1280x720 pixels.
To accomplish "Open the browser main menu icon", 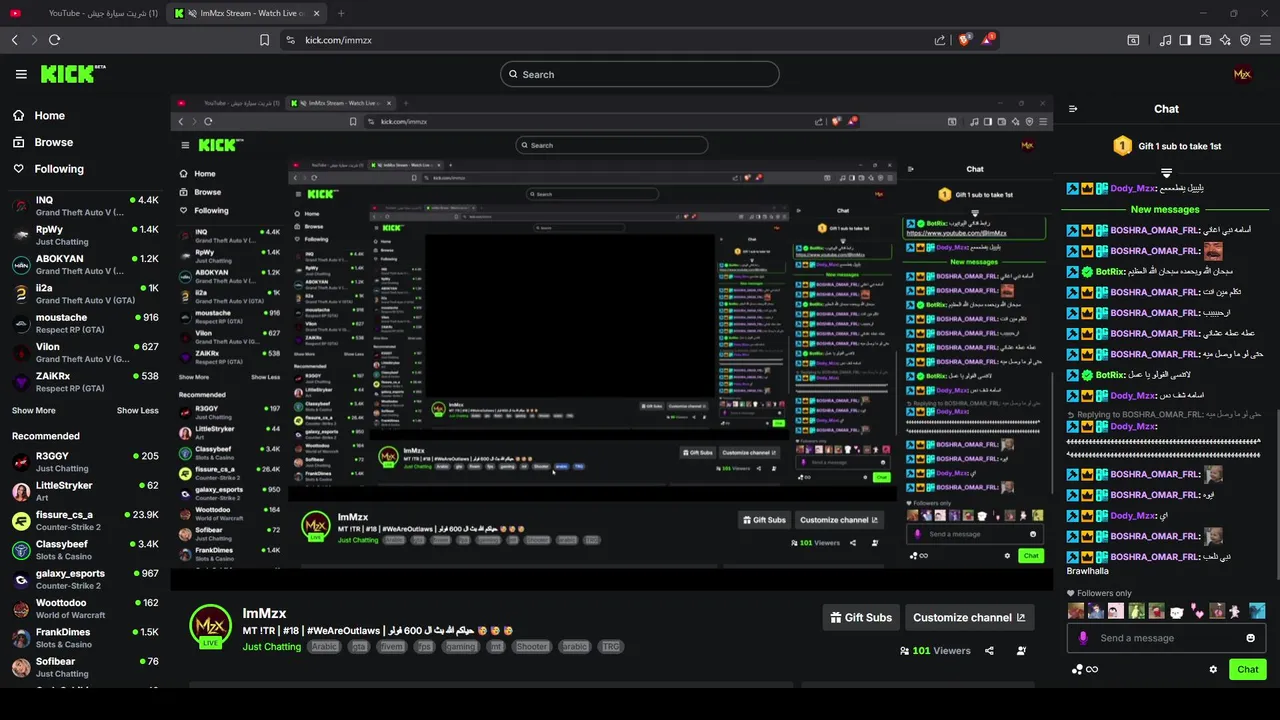I will click(1265, 40).
